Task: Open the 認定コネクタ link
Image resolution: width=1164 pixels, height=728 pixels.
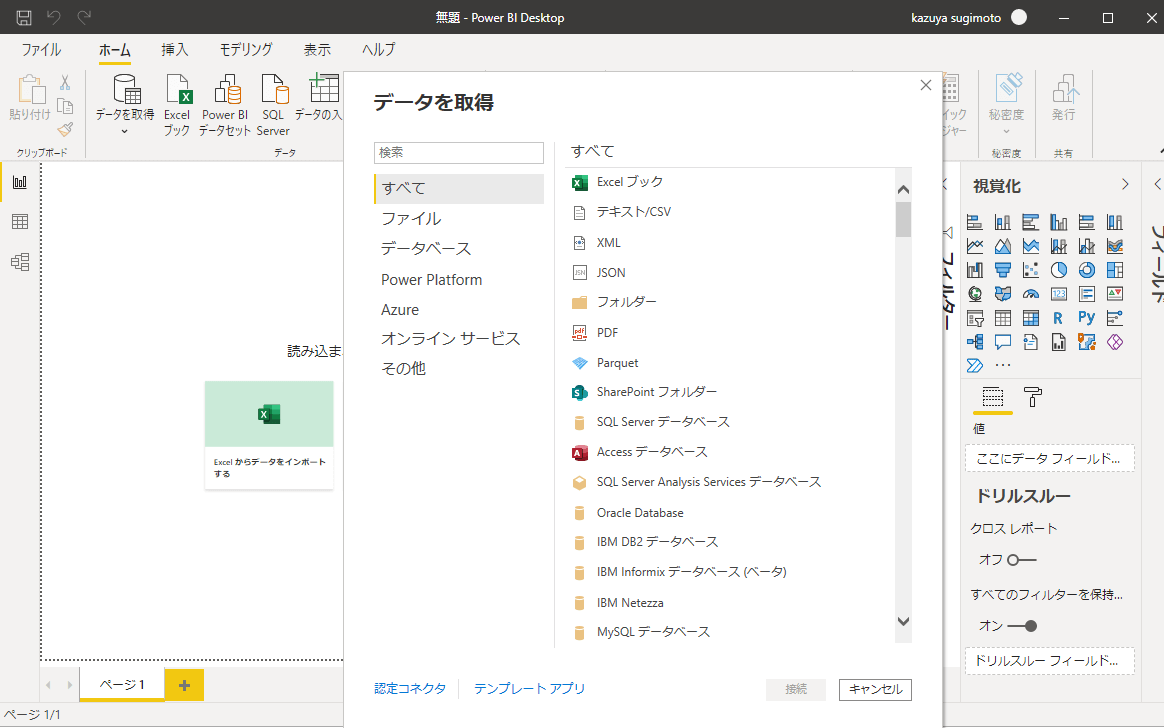Action: (411, 689)
